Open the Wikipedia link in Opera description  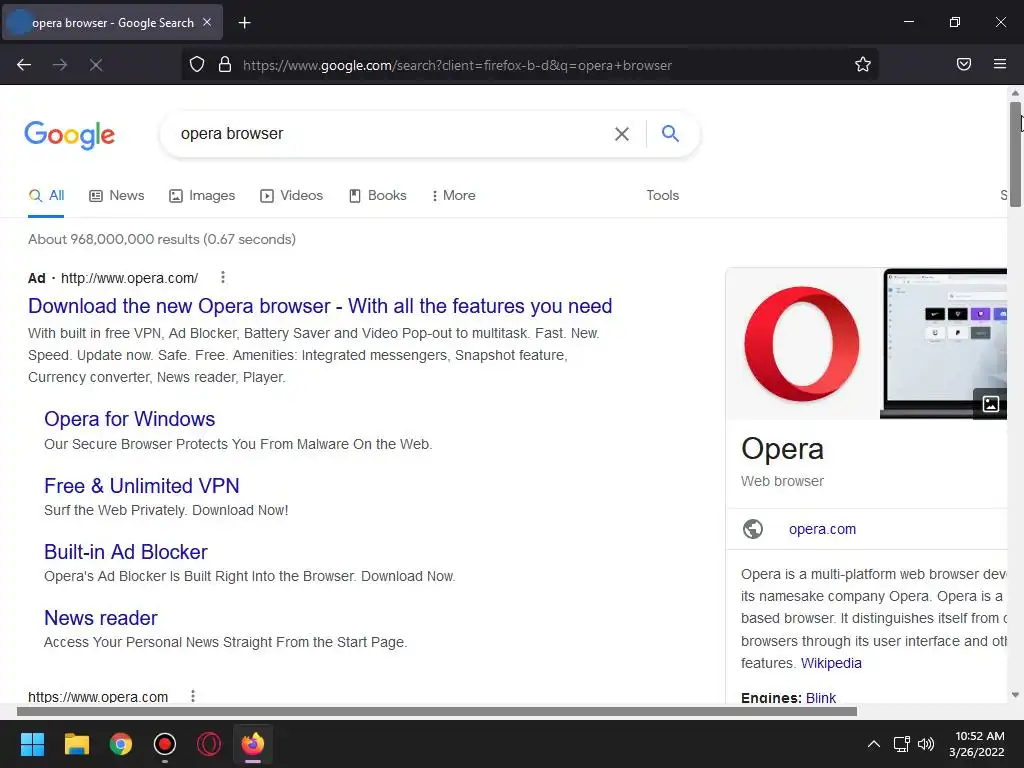click(831, 663)
